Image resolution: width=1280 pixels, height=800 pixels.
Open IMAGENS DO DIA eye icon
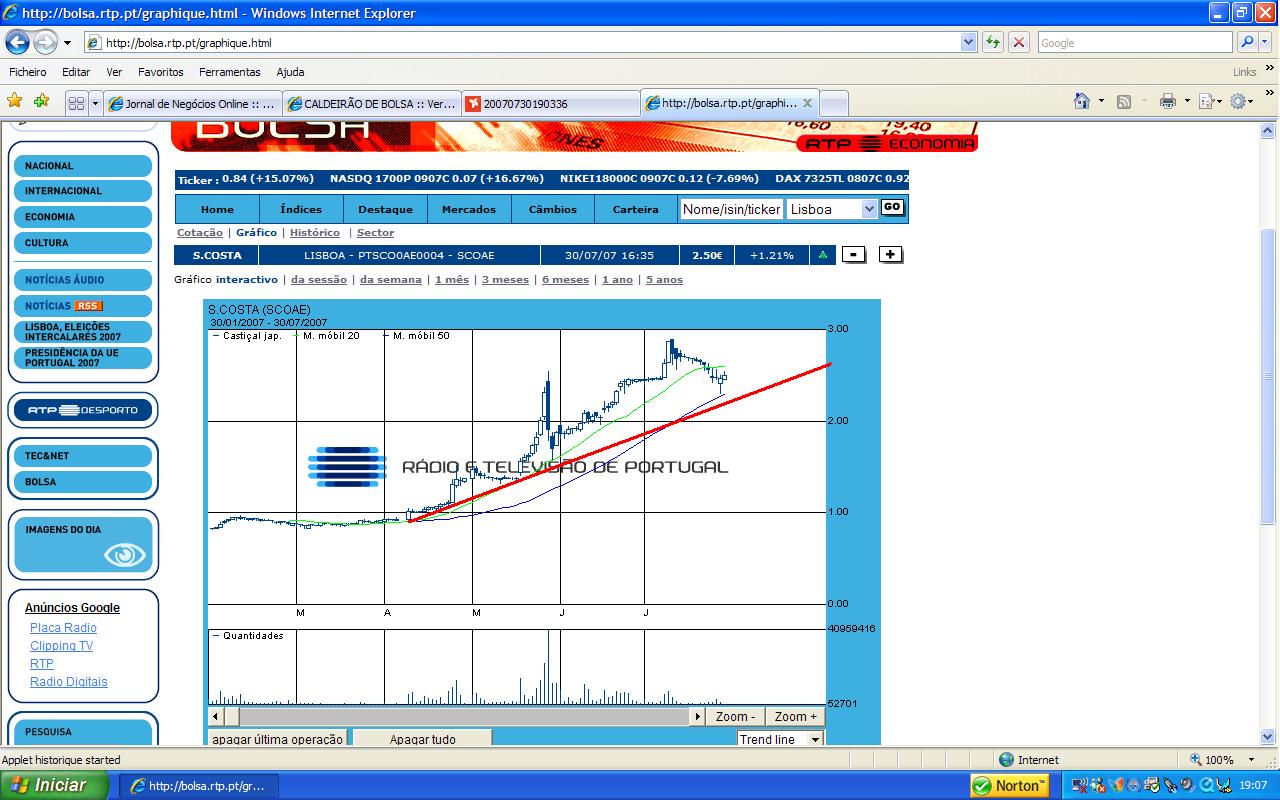[x=125, y=555]
